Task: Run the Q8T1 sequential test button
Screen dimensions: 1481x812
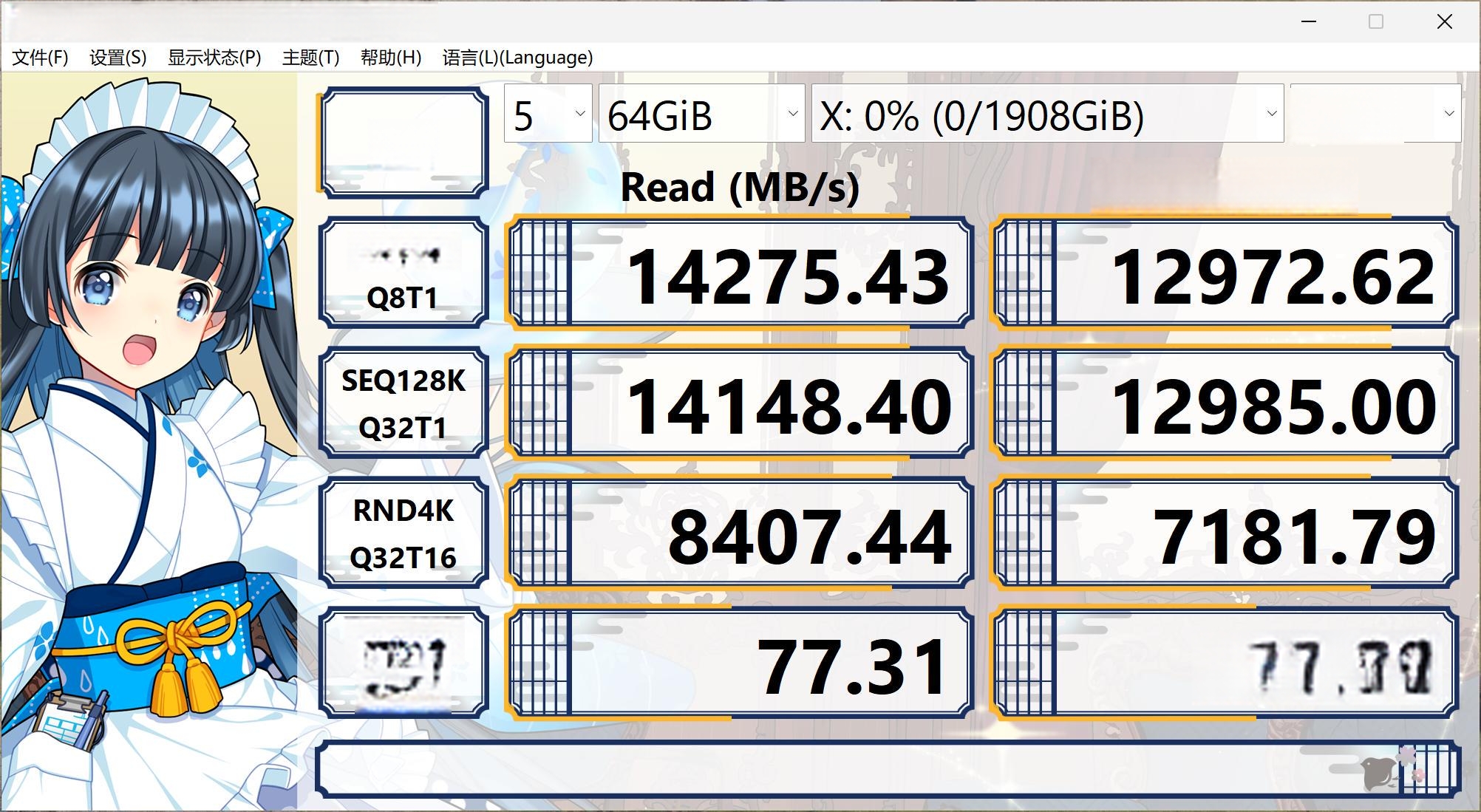Action: [404, 273]
